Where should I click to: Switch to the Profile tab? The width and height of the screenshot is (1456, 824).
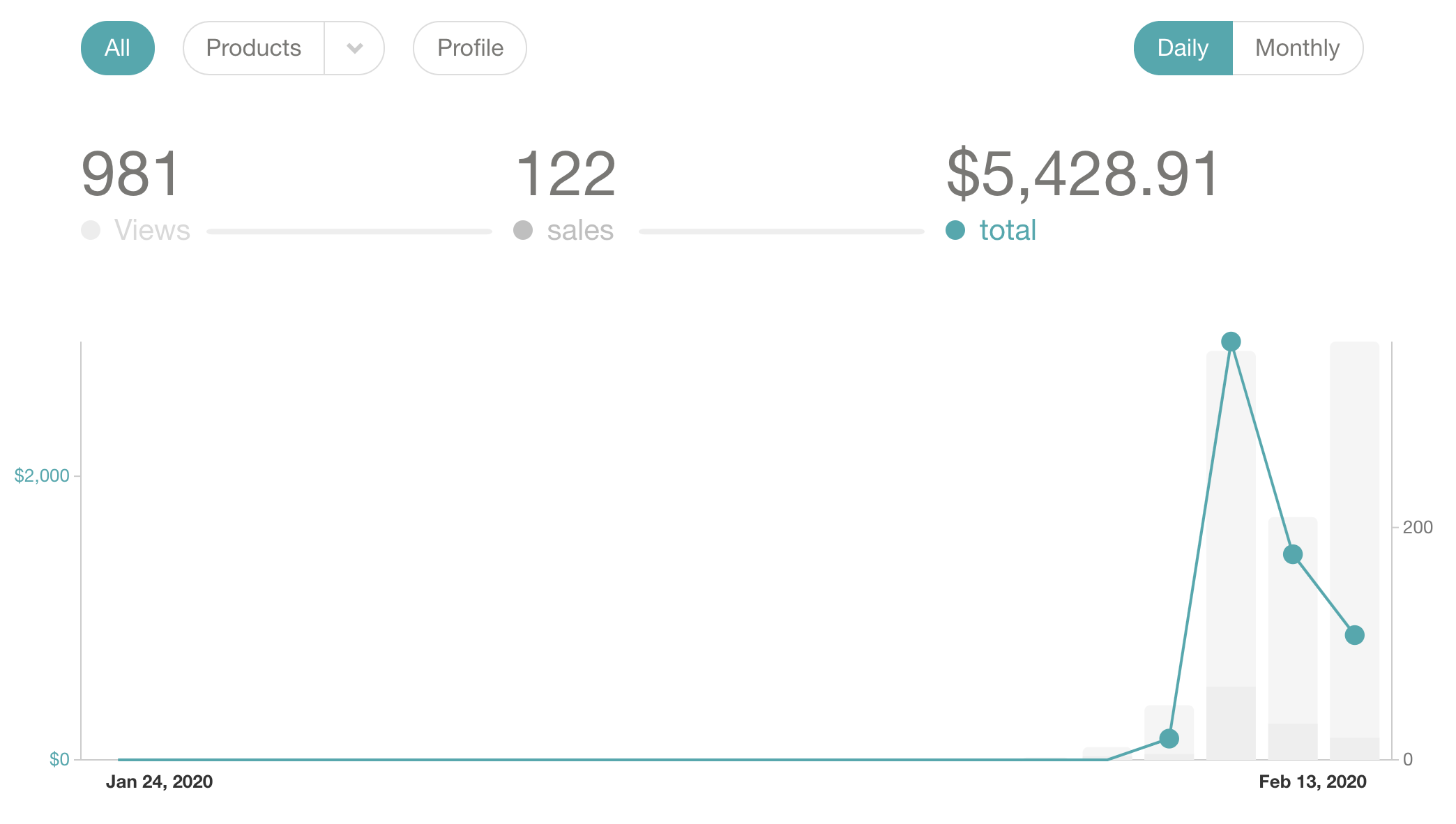point(469,48)
